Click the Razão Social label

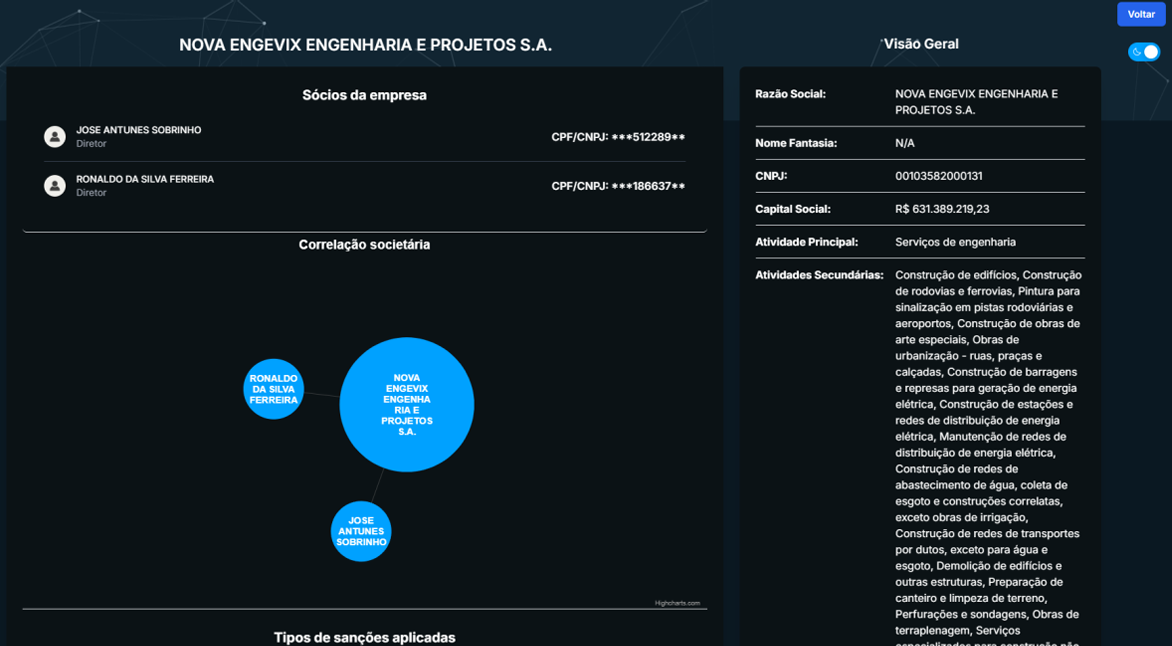pos(790,94)
